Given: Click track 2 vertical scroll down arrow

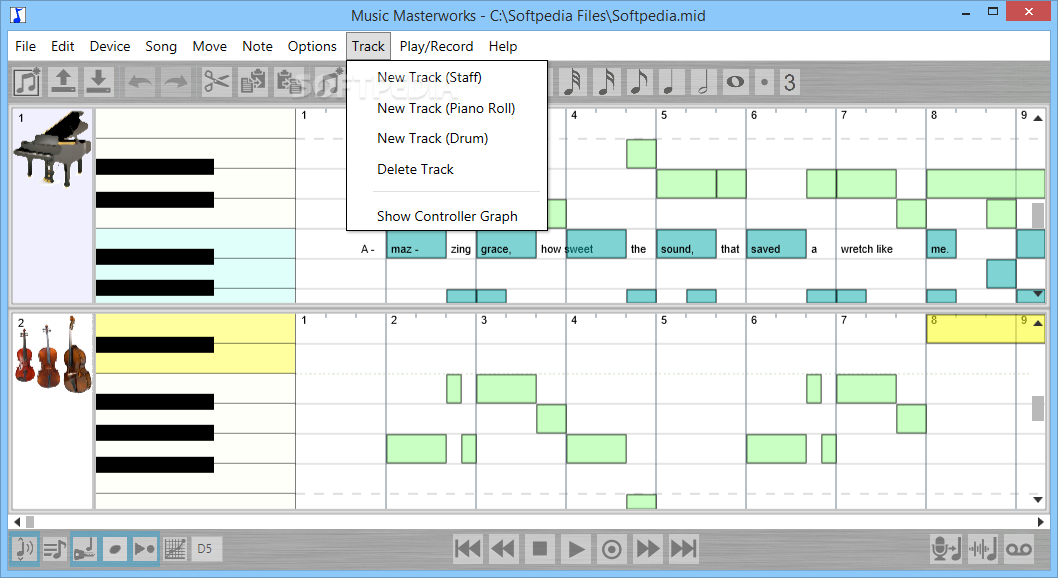Looking at the screenshot, I should coord(1038,500).
